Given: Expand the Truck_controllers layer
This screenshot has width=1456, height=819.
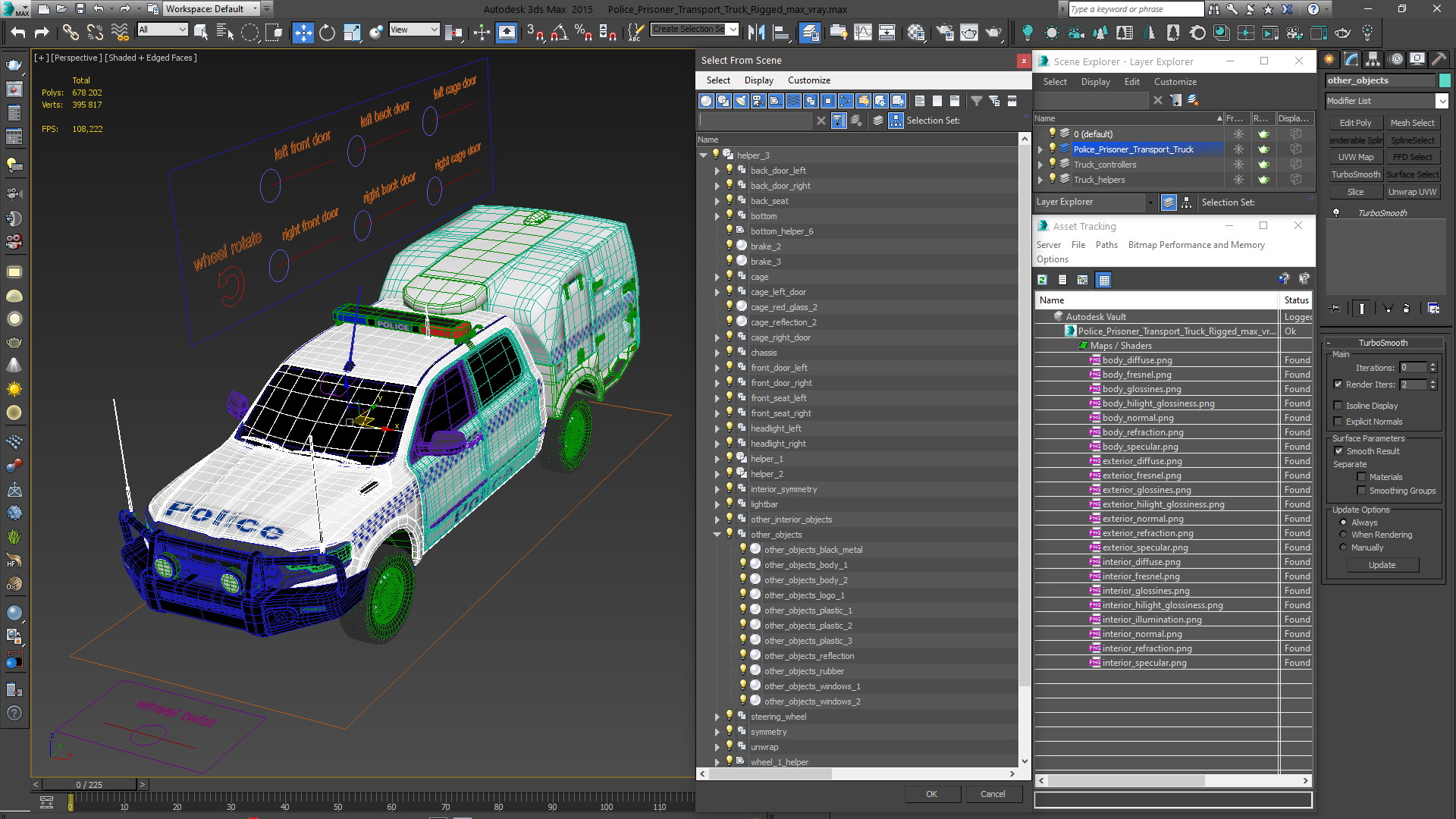Looking at the screenshot, I should pos(1040,164).
